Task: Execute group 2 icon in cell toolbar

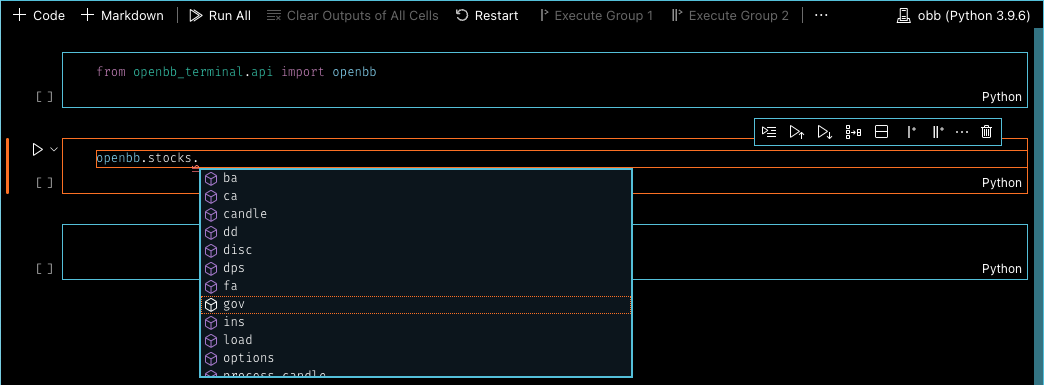Action: 937,132
